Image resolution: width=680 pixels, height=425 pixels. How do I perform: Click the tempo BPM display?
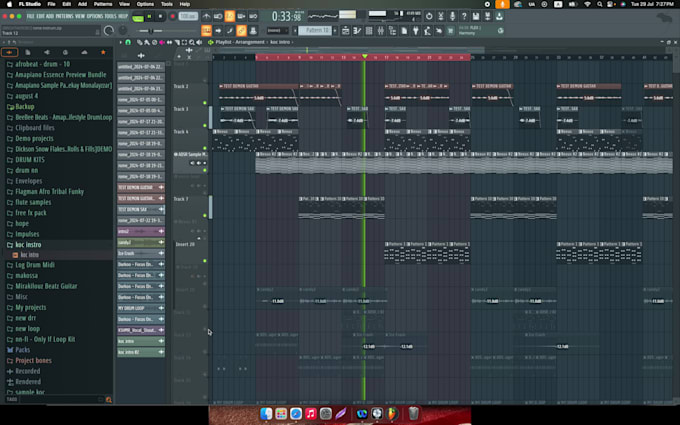188,16
